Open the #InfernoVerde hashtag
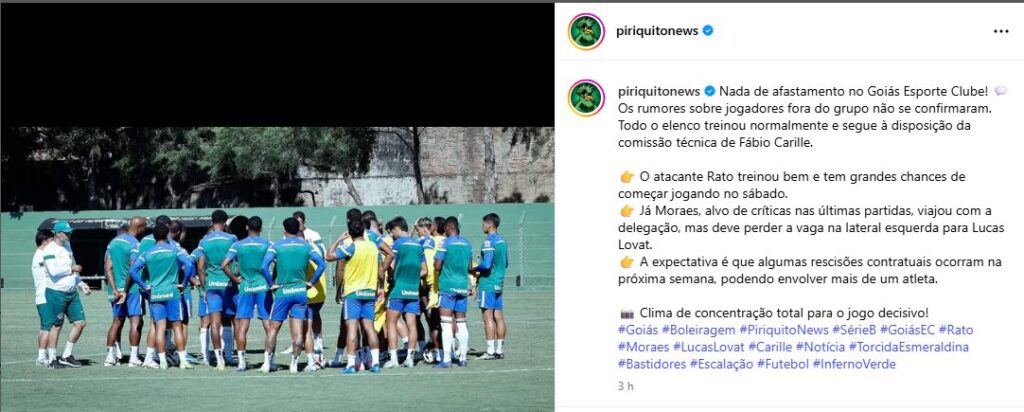Image resolution: width=1024 pixels, height=412 pixels. 854,364
